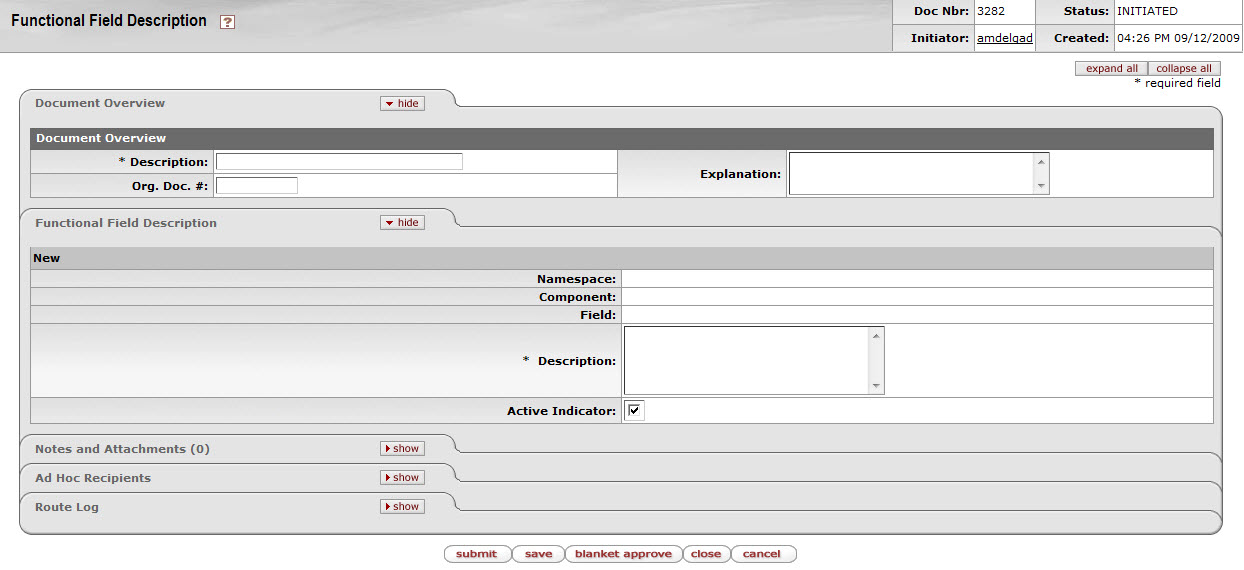Click into the Org. Doc. # field
1244x570 pixels.
click(x=257, y=185)
